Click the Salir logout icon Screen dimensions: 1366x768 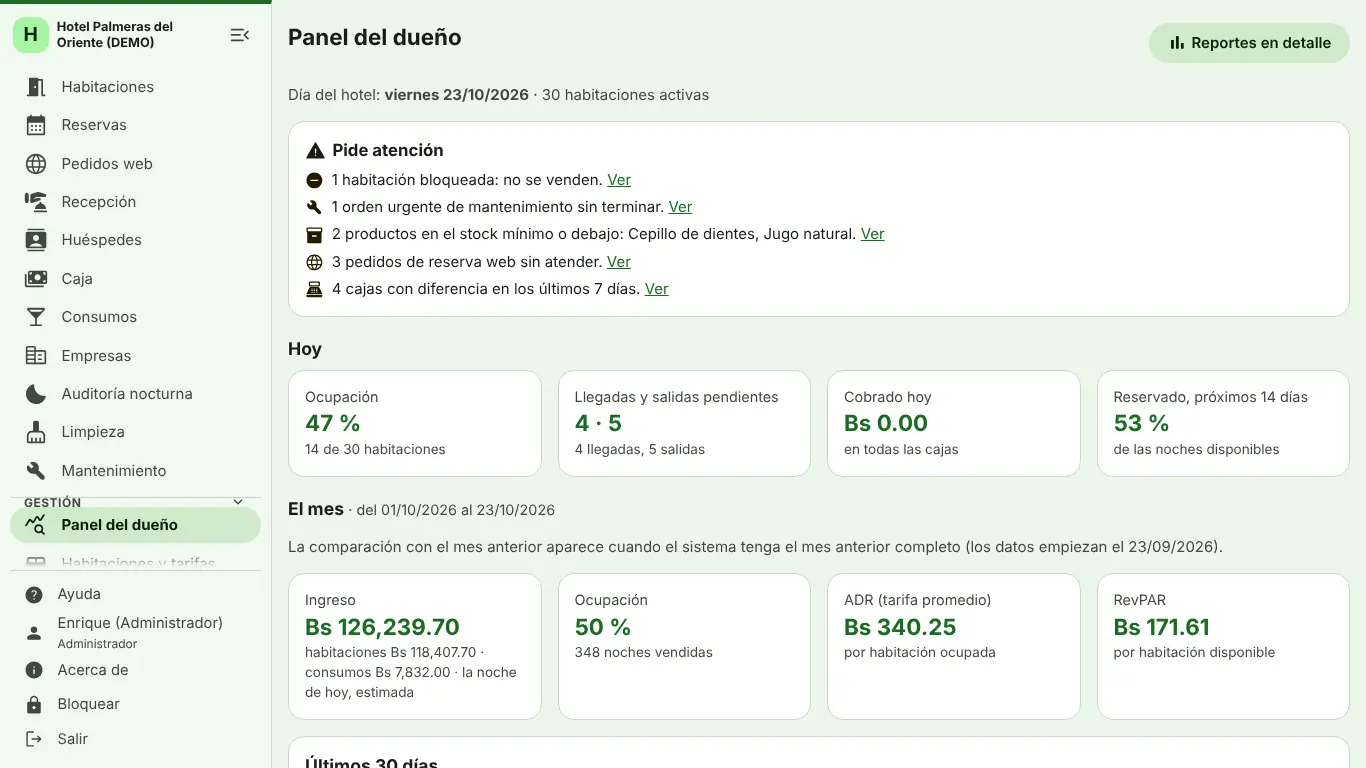coord(34,739)
